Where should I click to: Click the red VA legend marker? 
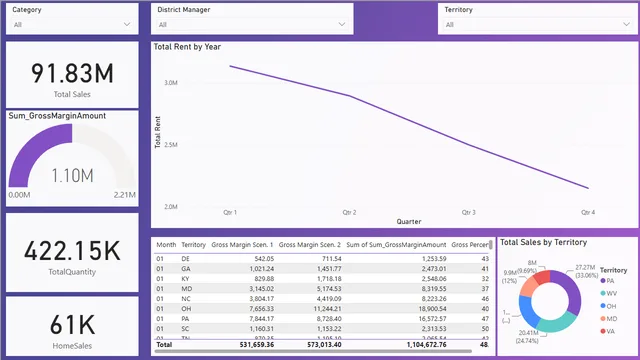pyautogui.click(x=603, y=331)
